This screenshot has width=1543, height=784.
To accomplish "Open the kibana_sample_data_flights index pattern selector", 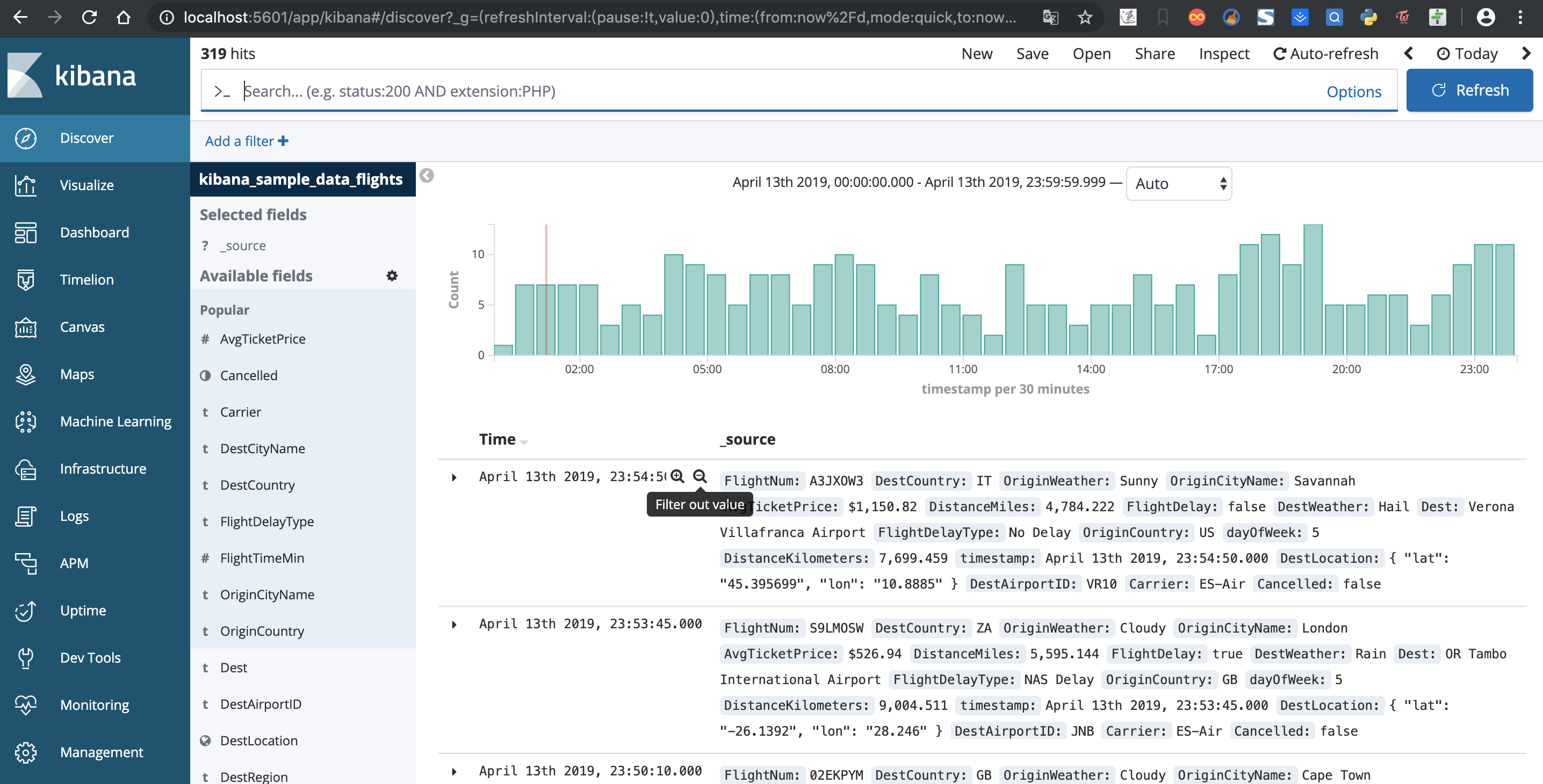I will pyautogui.click(x=302, y=179).
